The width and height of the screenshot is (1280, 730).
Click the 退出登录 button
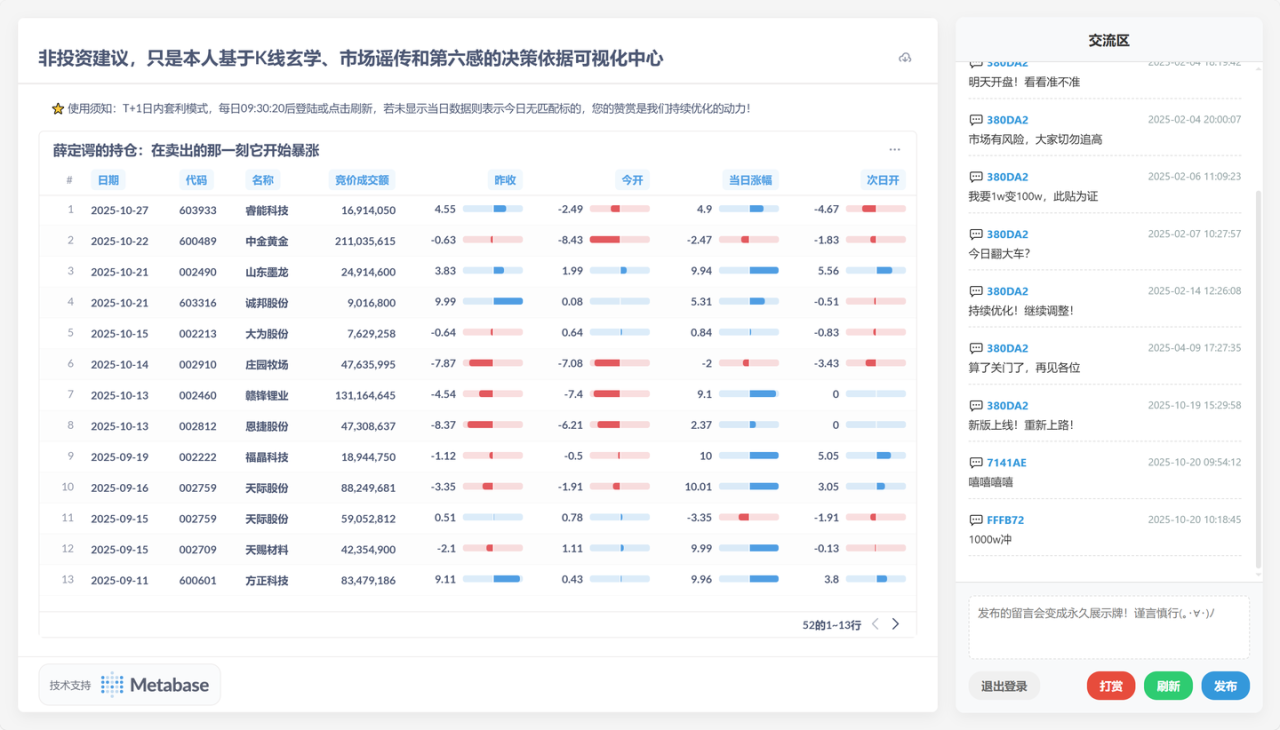pos(1004,686)
